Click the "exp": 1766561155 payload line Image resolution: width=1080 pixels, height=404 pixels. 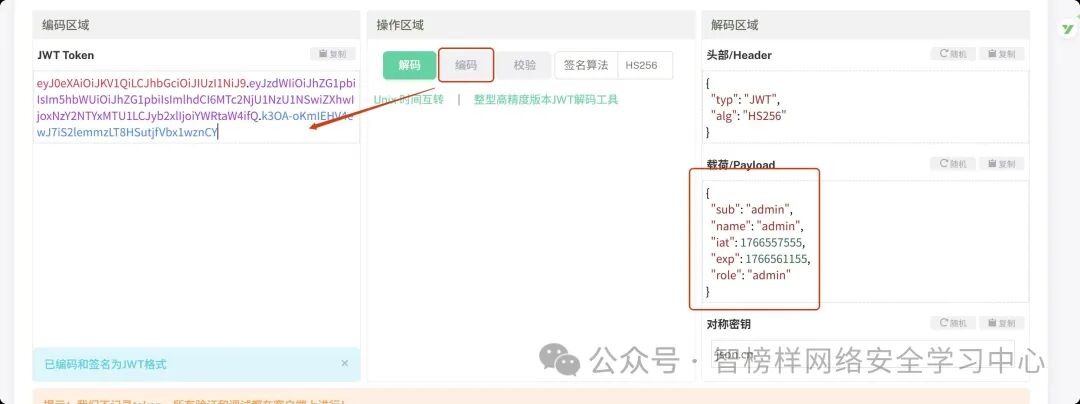pos(760,259)
